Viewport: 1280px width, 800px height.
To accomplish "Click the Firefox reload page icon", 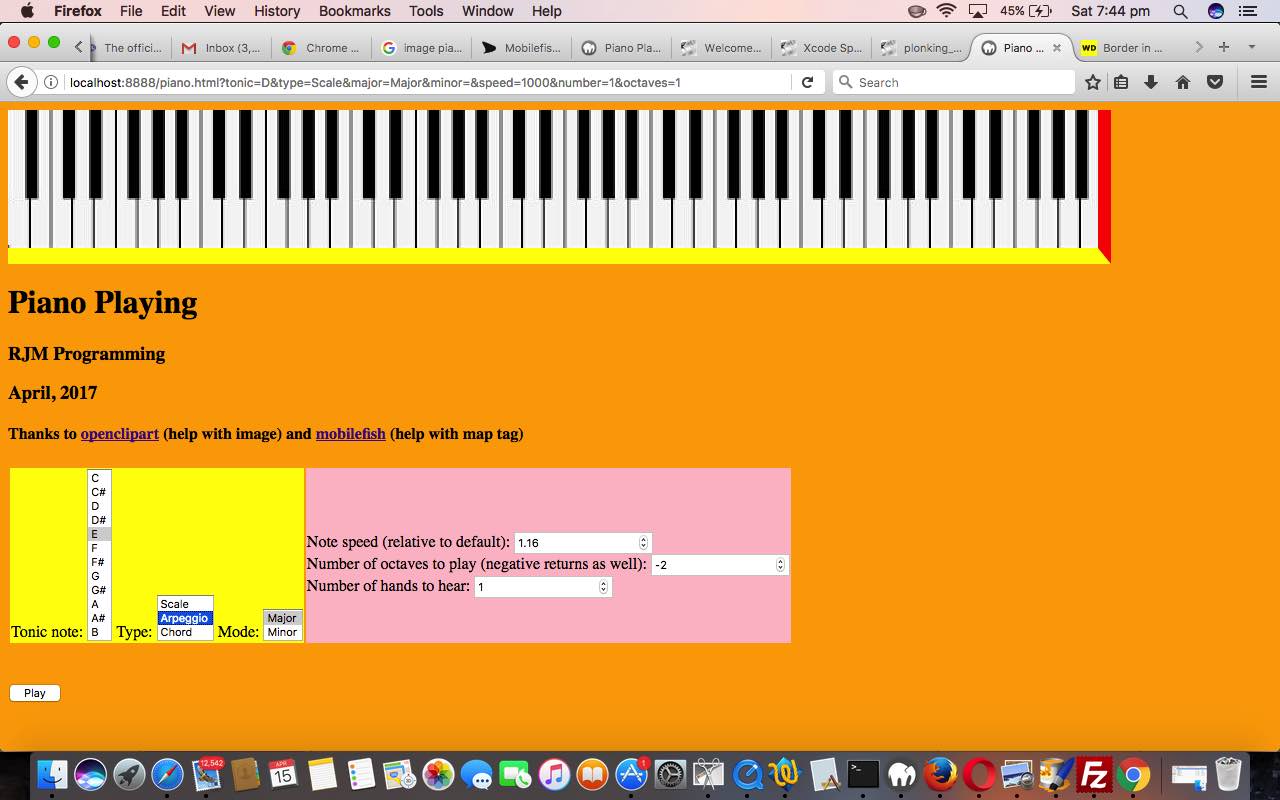I will coord(807,82).
